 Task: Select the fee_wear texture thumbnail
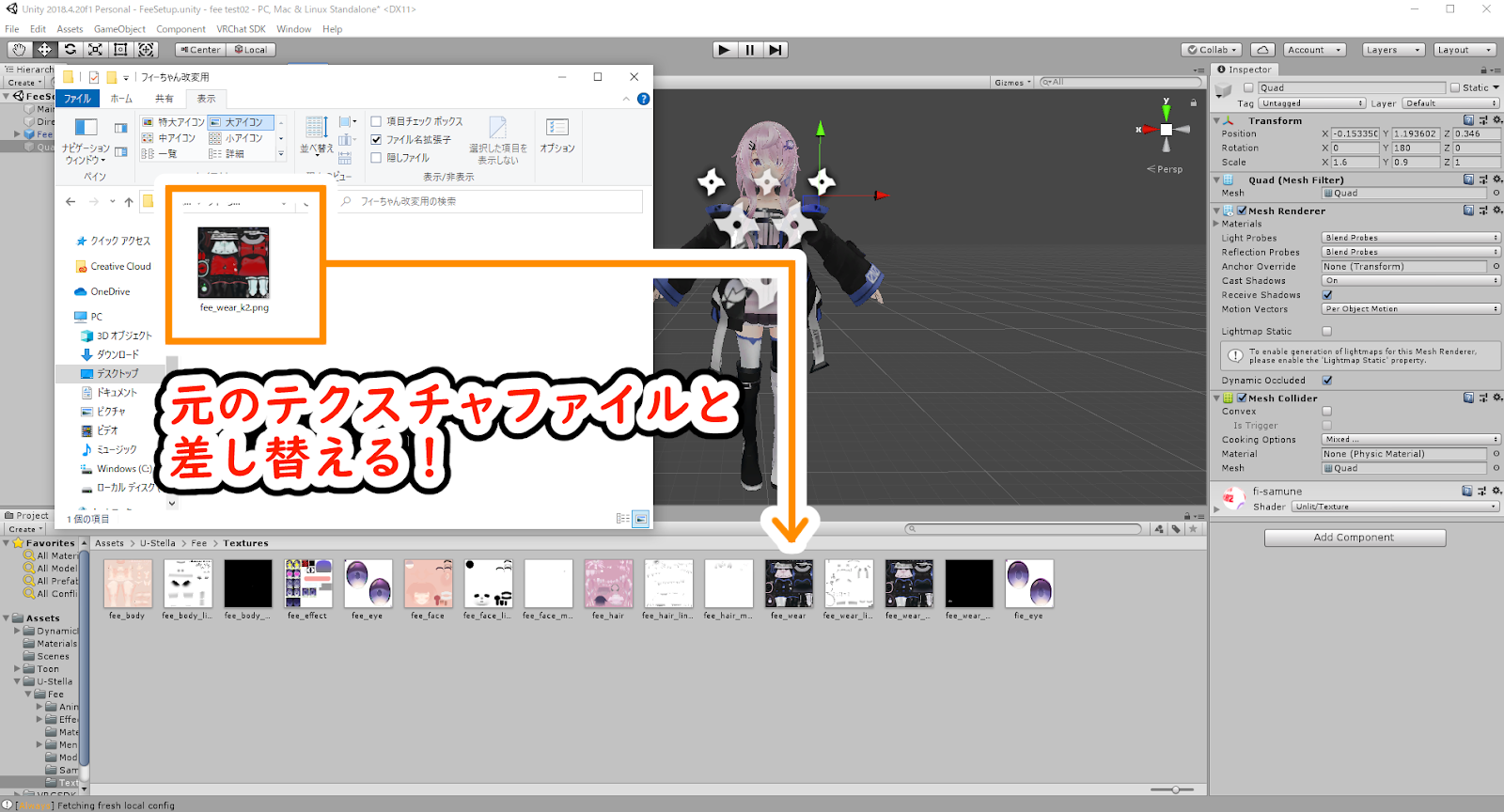[789, 584]
